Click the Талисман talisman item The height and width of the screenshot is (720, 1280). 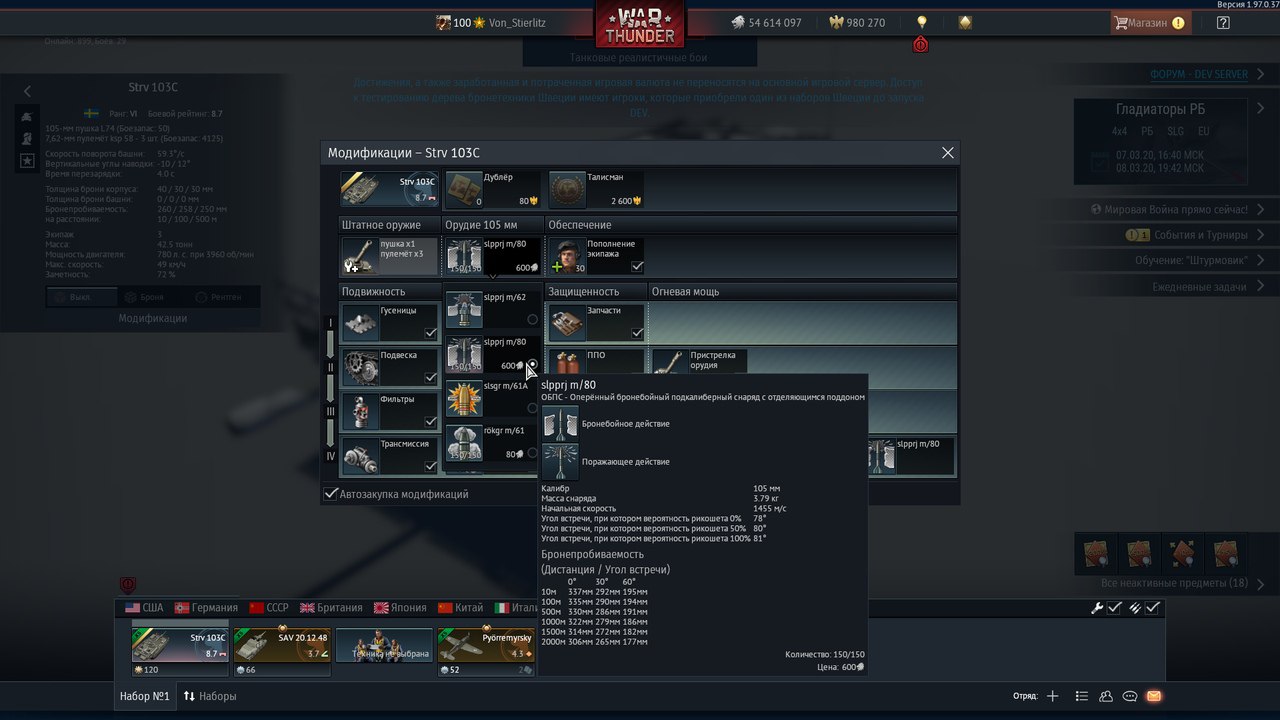coord(597,189)
